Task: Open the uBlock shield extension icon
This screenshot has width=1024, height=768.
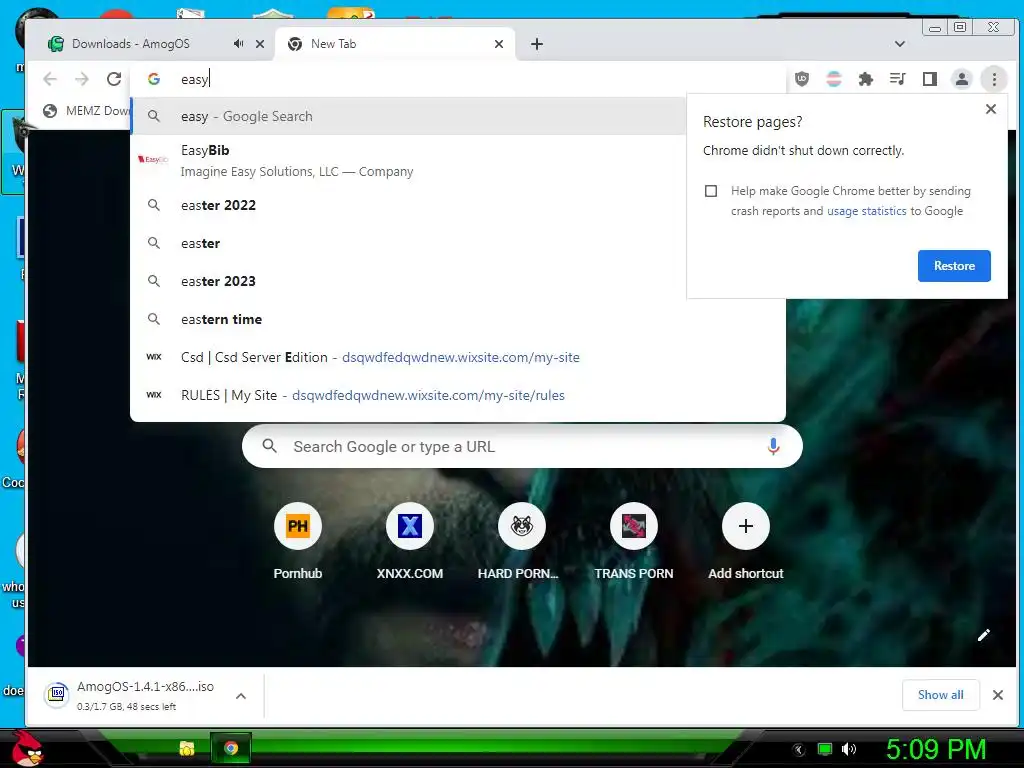Action: click(802, 79)
